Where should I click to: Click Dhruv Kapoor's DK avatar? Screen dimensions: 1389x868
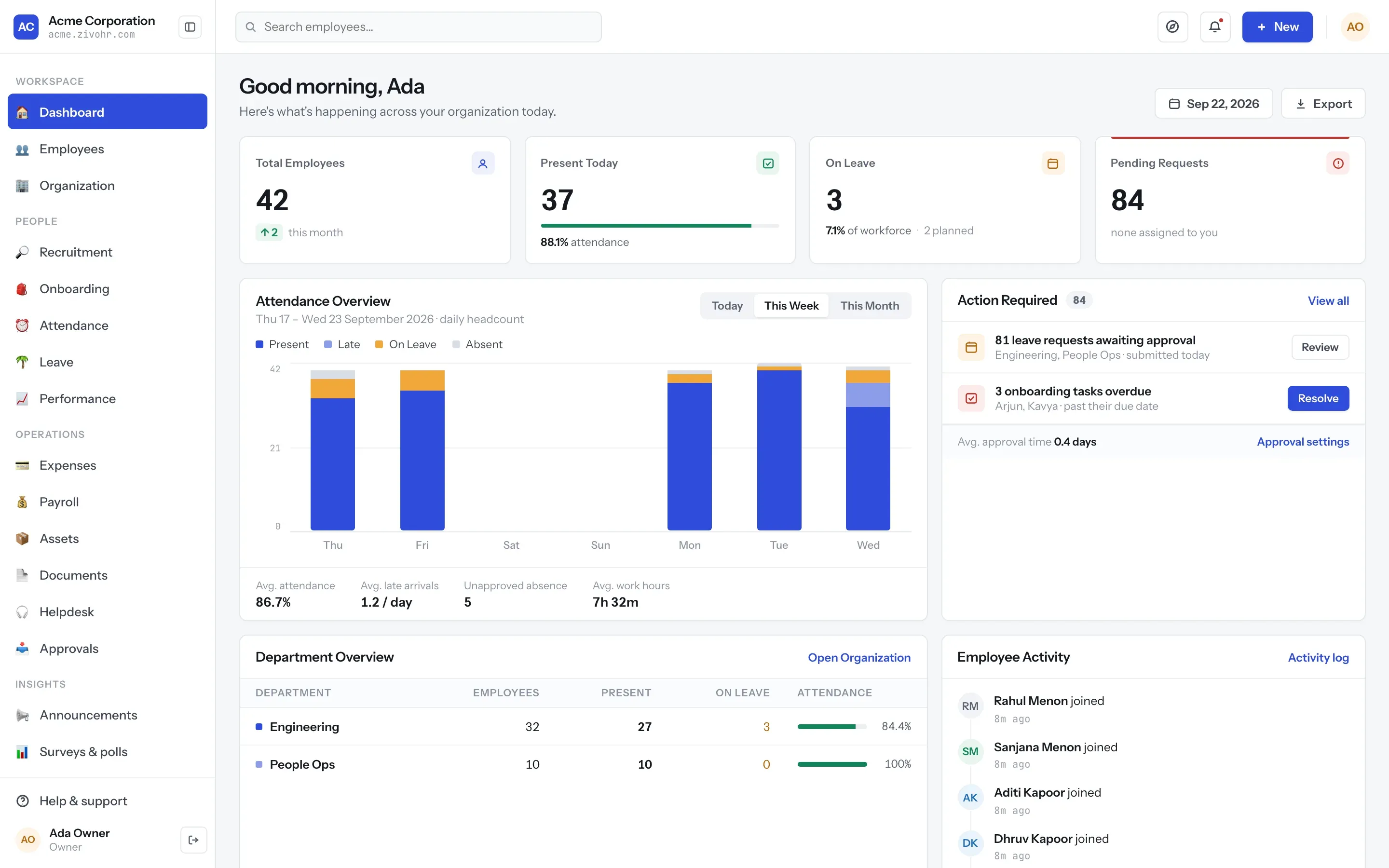970,843
